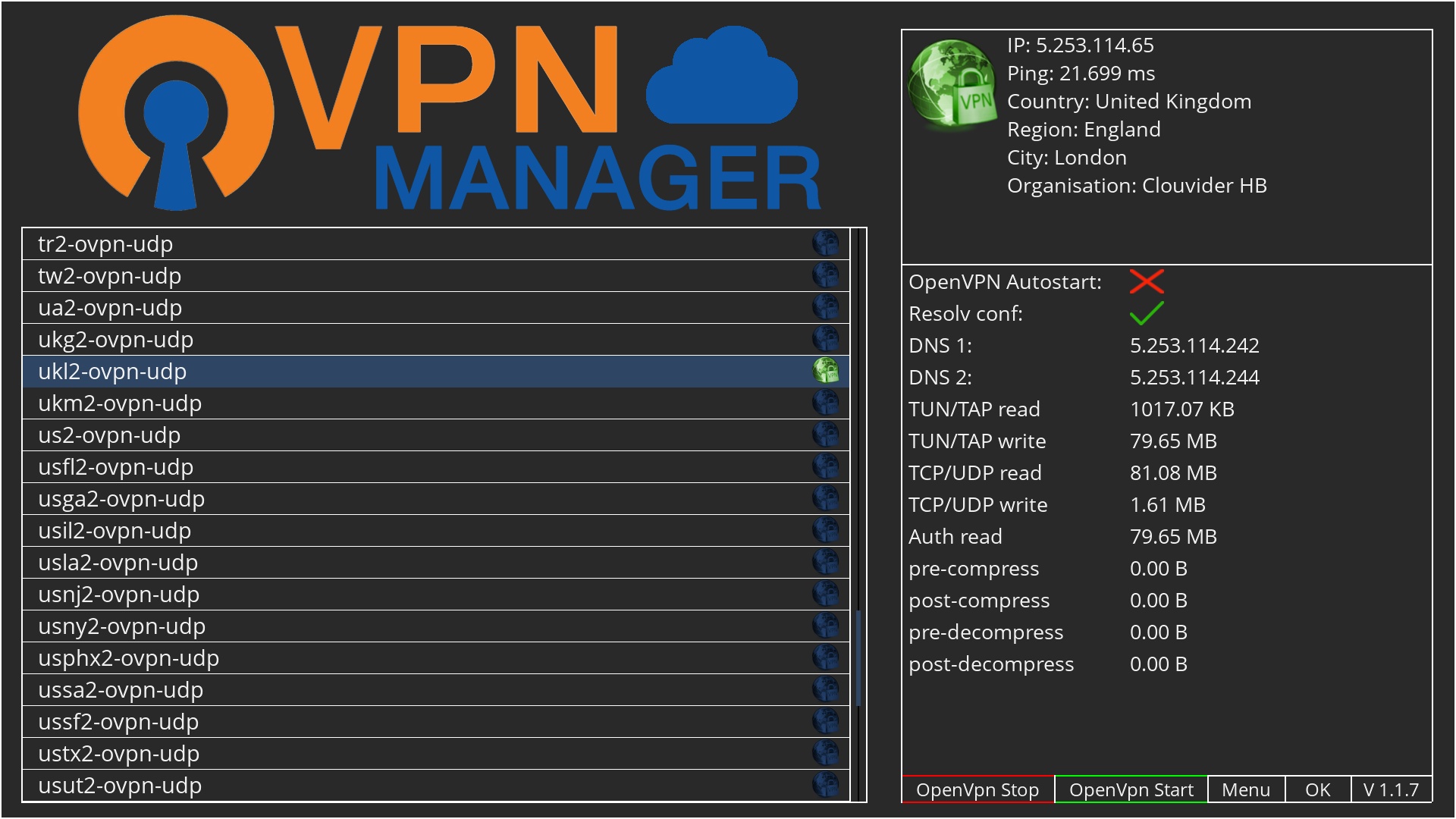
Task: Click globe icon on usny2-ovpn-udp row
Action: tap(826, 626)
